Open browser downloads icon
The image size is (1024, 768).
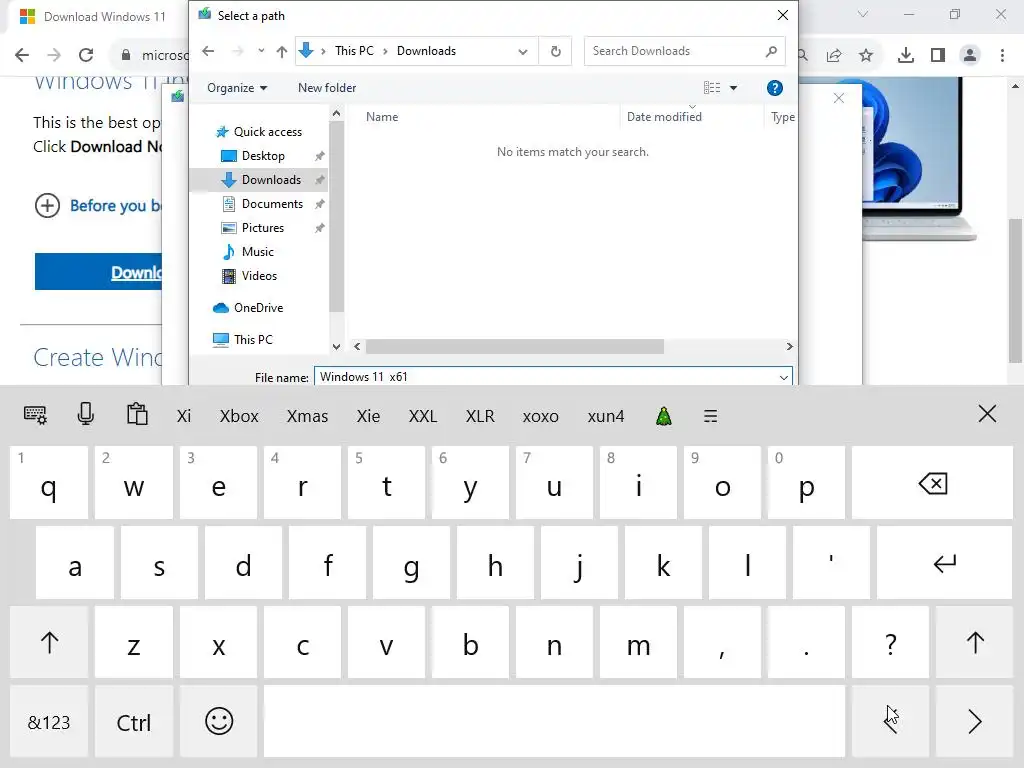point(905,56)
